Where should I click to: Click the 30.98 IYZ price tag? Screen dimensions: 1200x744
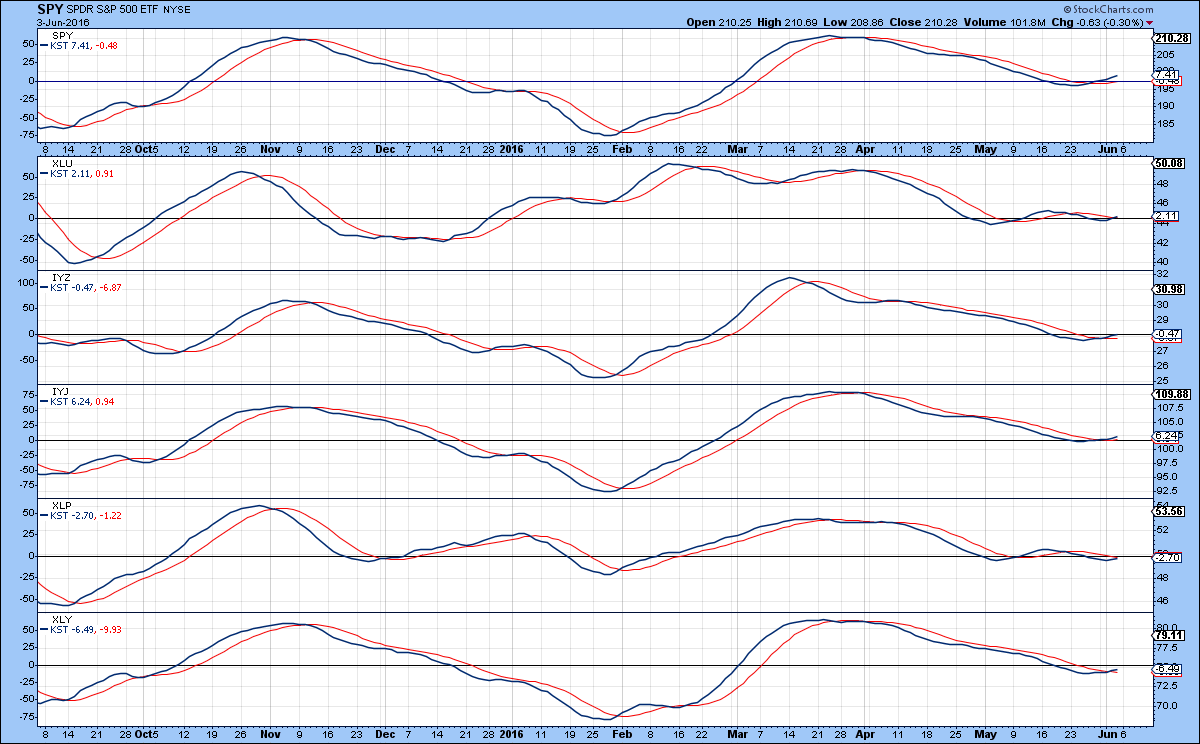1169,289
